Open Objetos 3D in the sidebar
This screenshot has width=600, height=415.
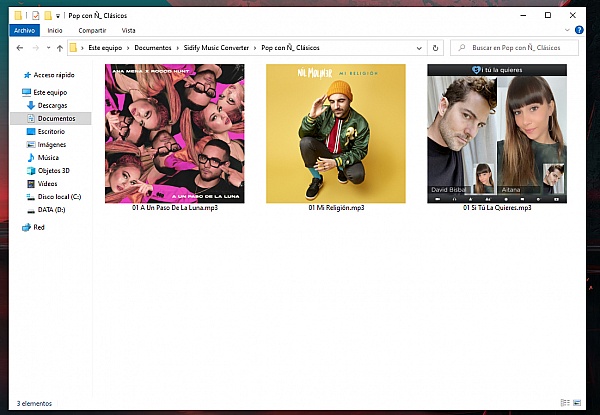pos(54,170)
